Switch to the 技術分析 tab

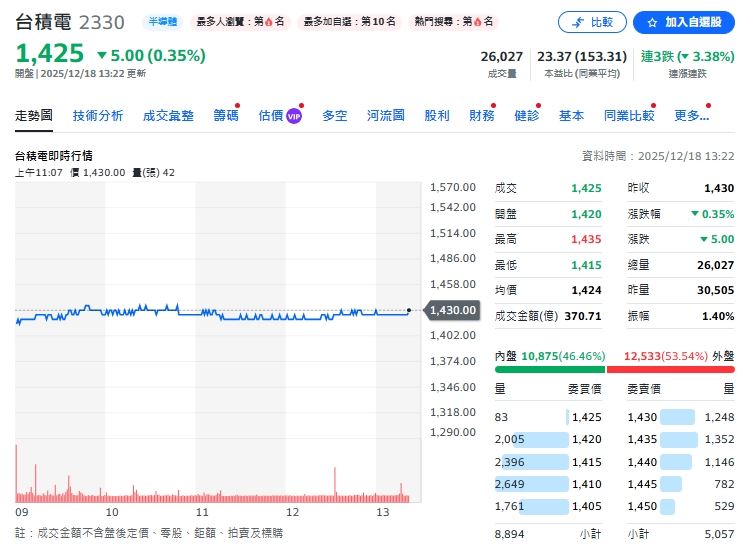98,116
